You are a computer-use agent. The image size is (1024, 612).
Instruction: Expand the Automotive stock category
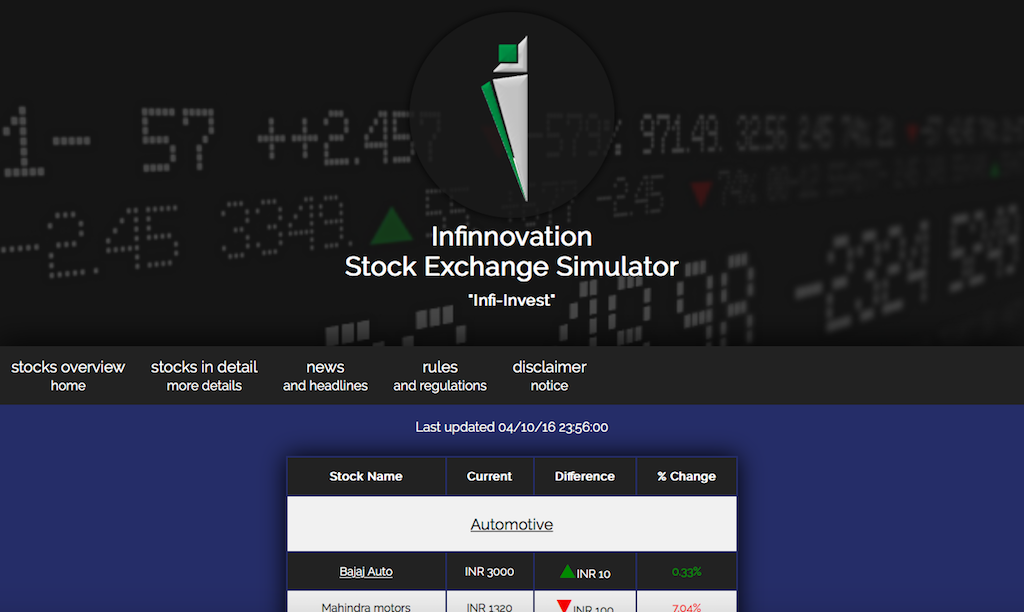511,524
